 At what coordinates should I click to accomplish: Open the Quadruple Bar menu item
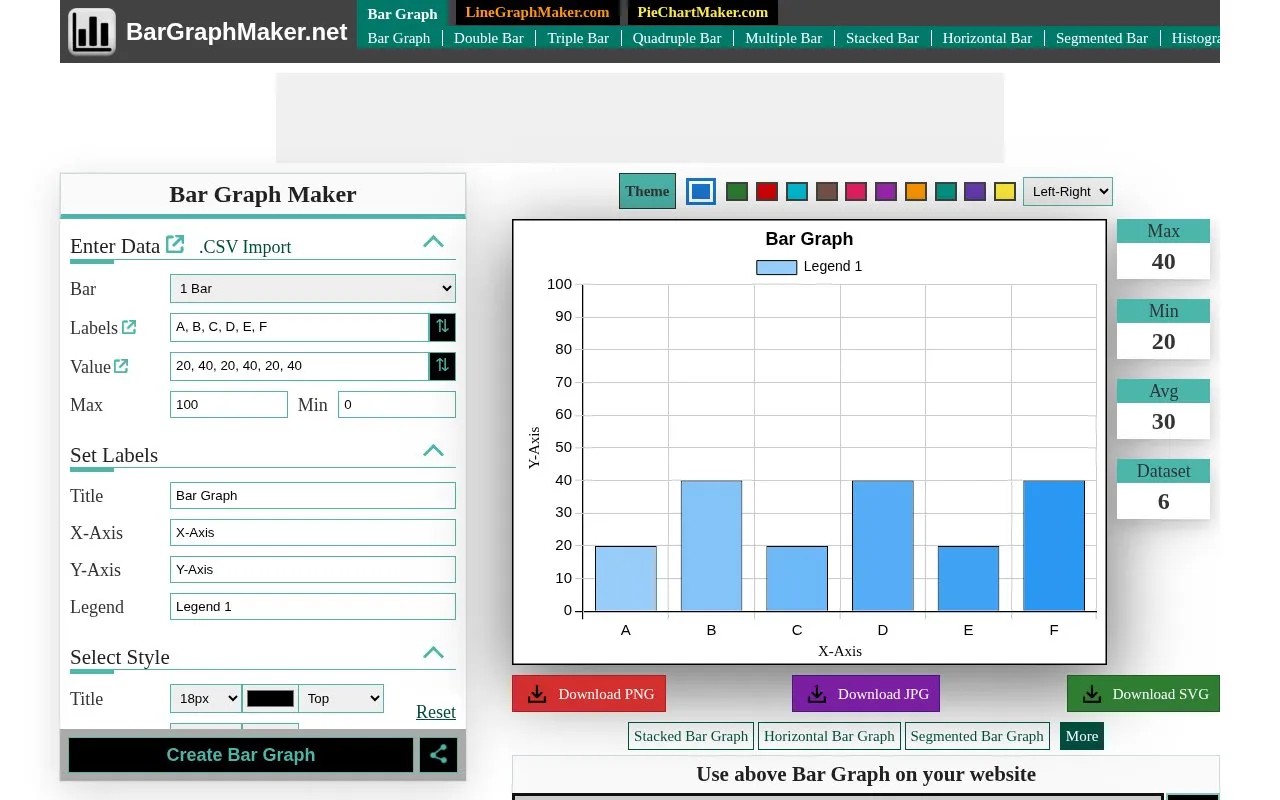pos(677,38)
